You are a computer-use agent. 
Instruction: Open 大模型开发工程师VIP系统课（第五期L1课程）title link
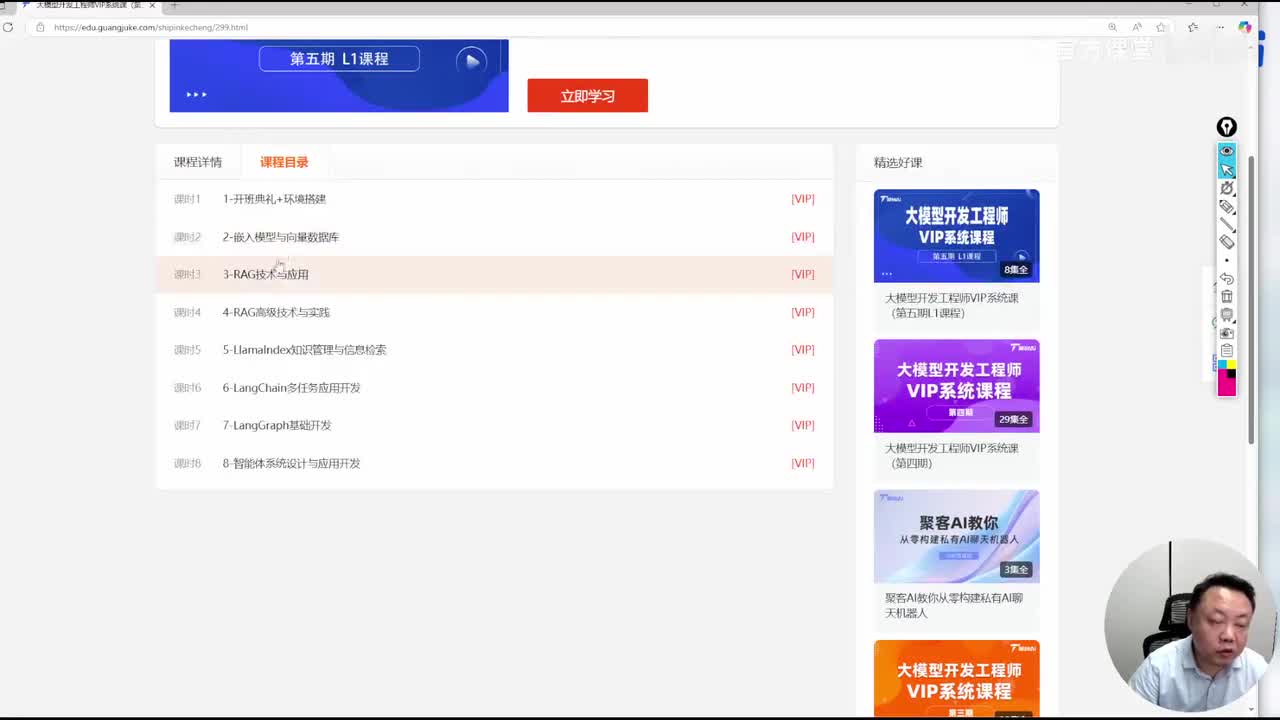point(952,305)
